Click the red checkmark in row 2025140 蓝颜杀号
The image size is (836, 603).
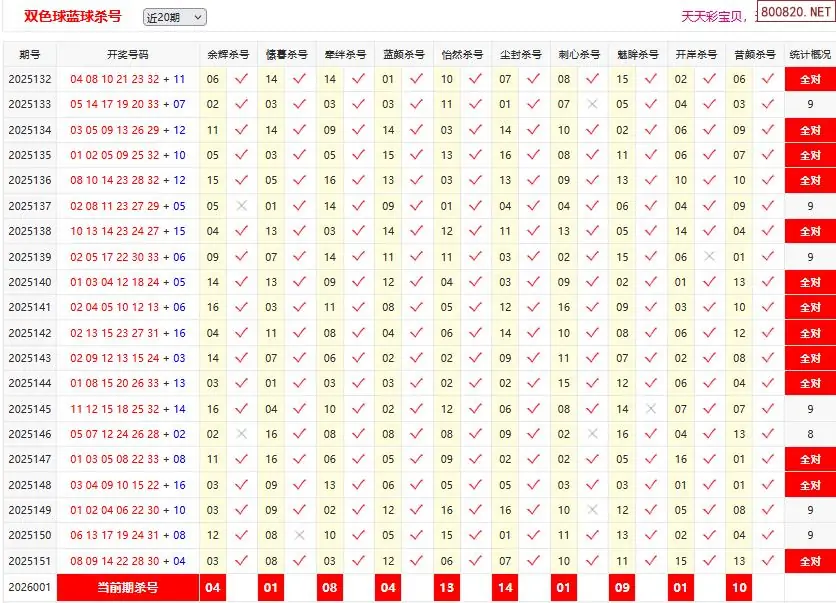417,282
